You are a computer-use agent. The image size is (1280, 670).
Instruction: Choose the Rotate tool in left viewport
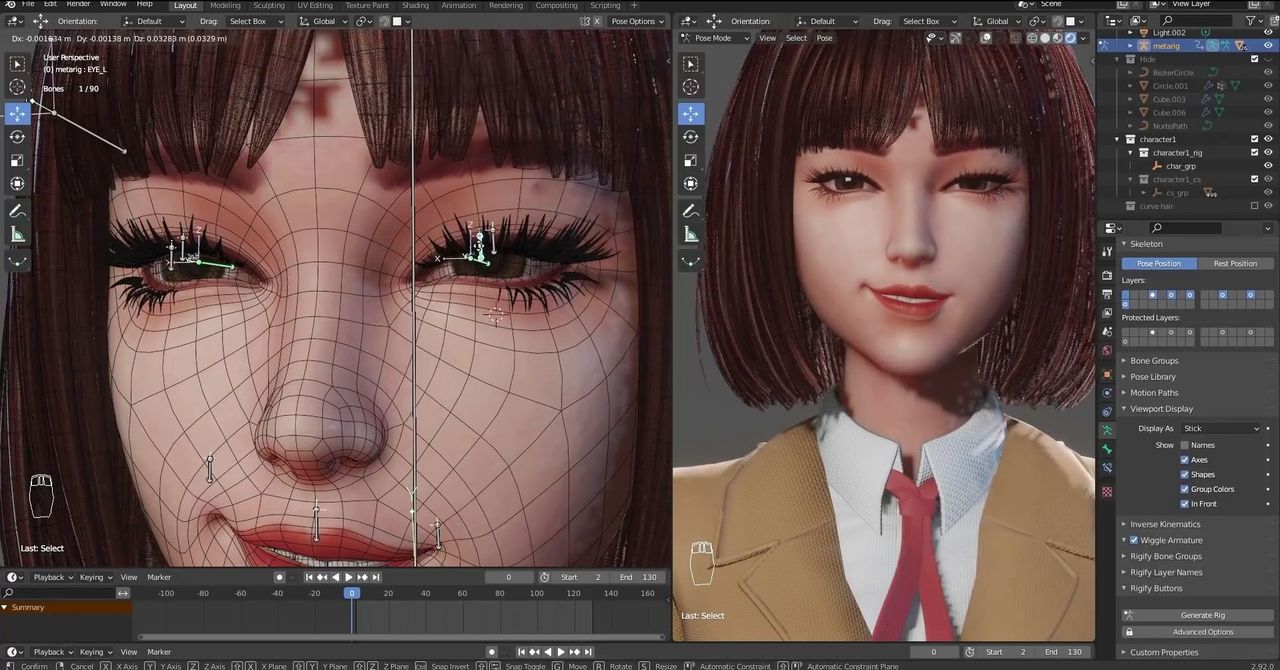[x=18, y=137]
